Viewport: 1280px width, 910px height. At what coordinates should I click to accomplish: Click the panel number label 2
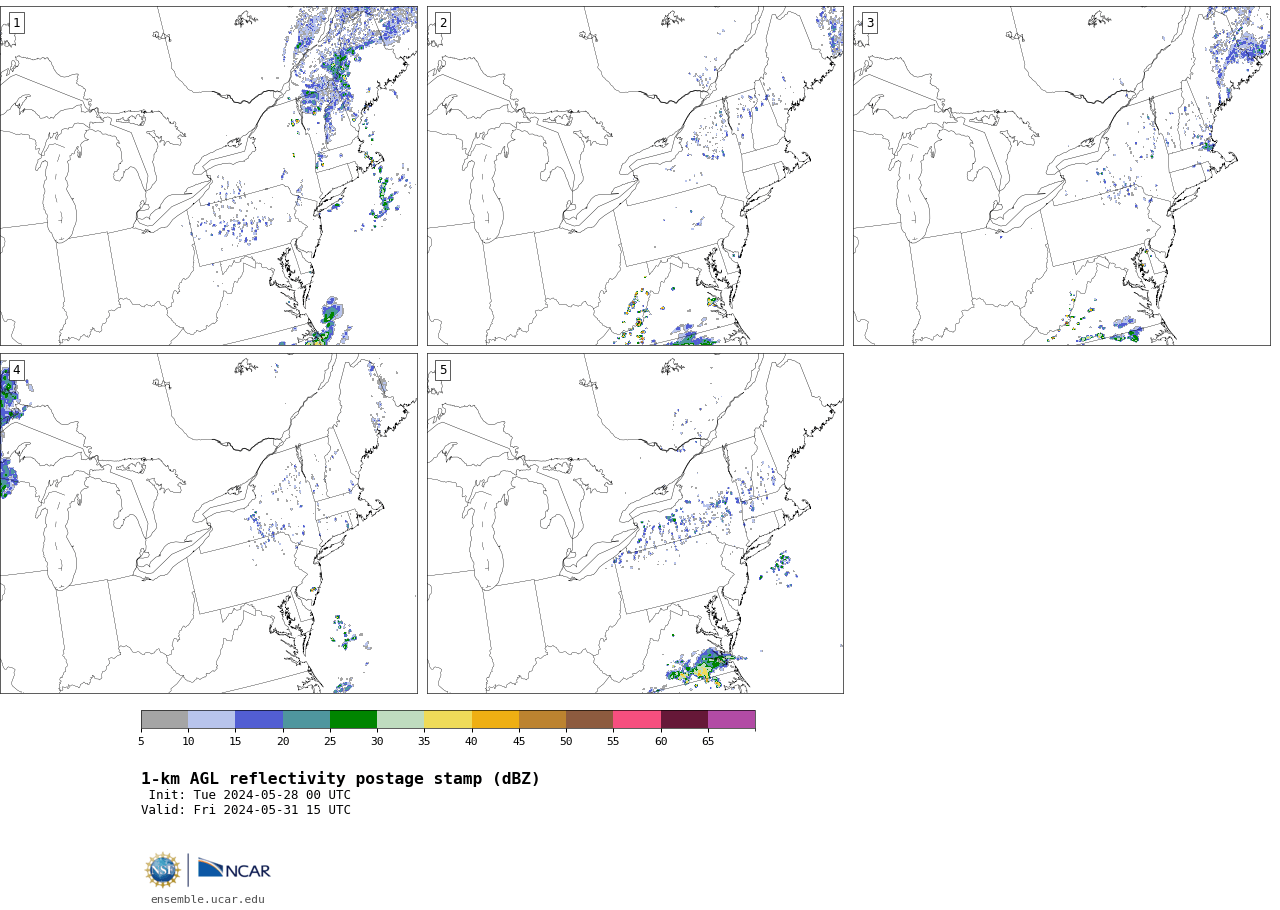point(443,23)
